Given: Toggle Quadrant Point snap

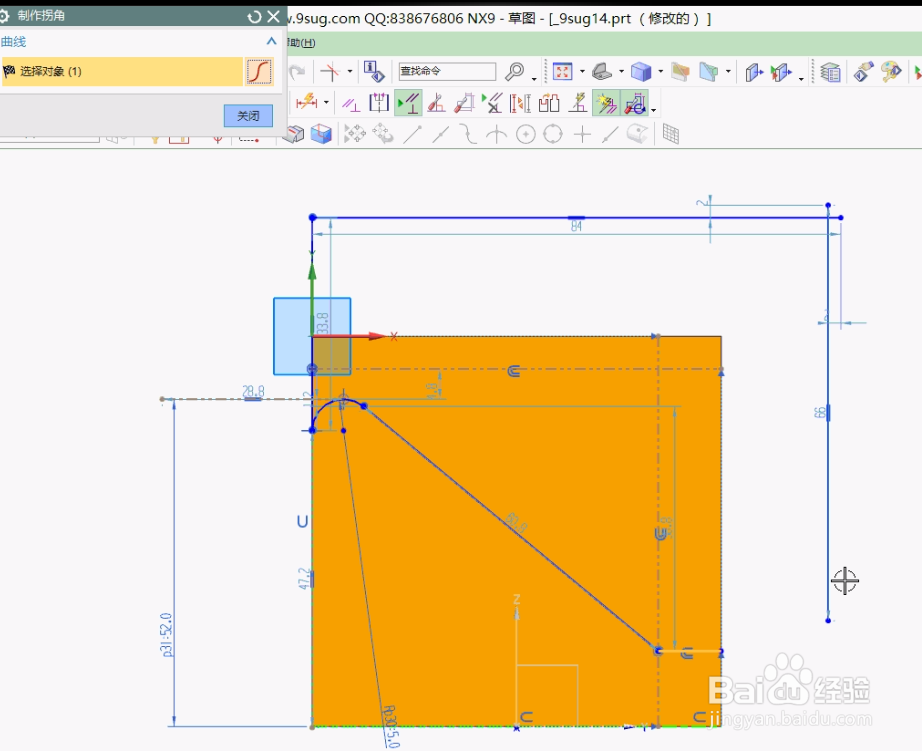Looking at the screenshot, I should (x=553, y=135).
